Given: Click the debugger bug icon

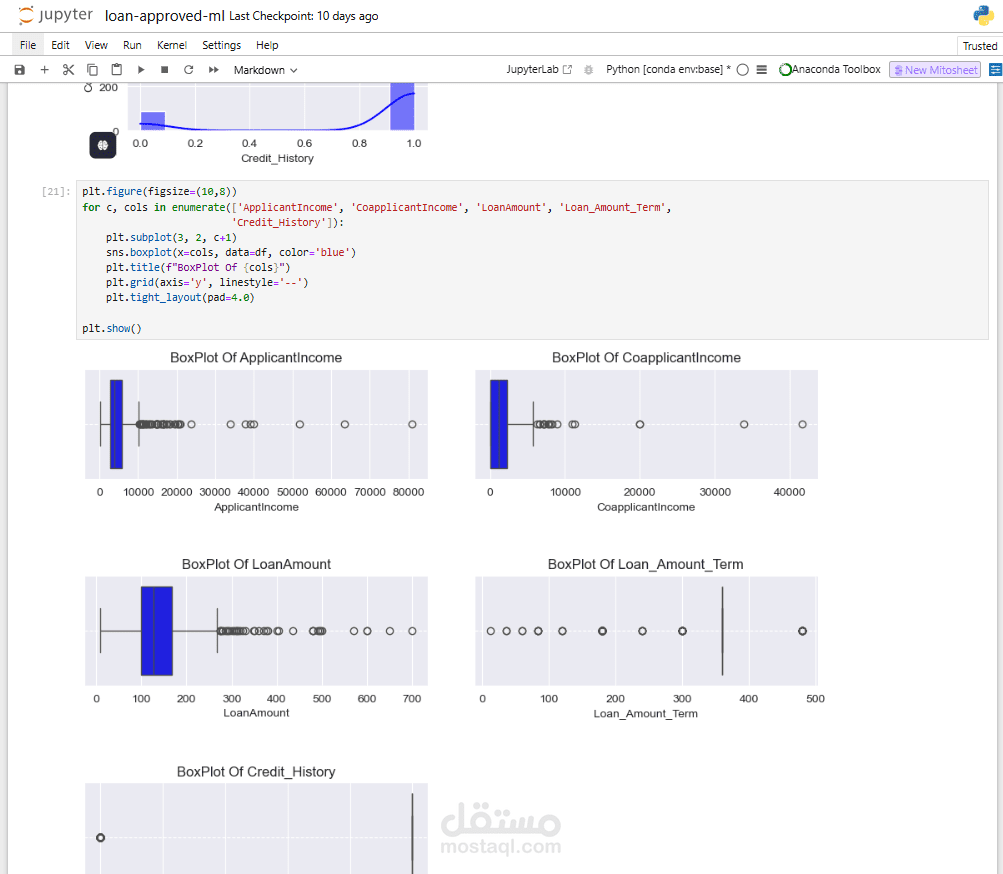Looking at the screenshot, I should 588,70.
